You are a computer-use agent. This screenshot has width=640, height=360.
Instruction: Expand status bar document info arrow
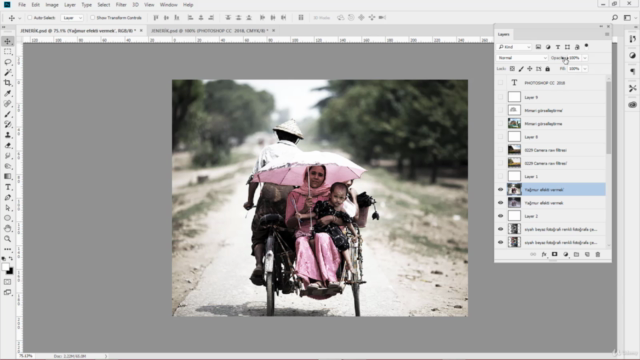coord(106,356)
